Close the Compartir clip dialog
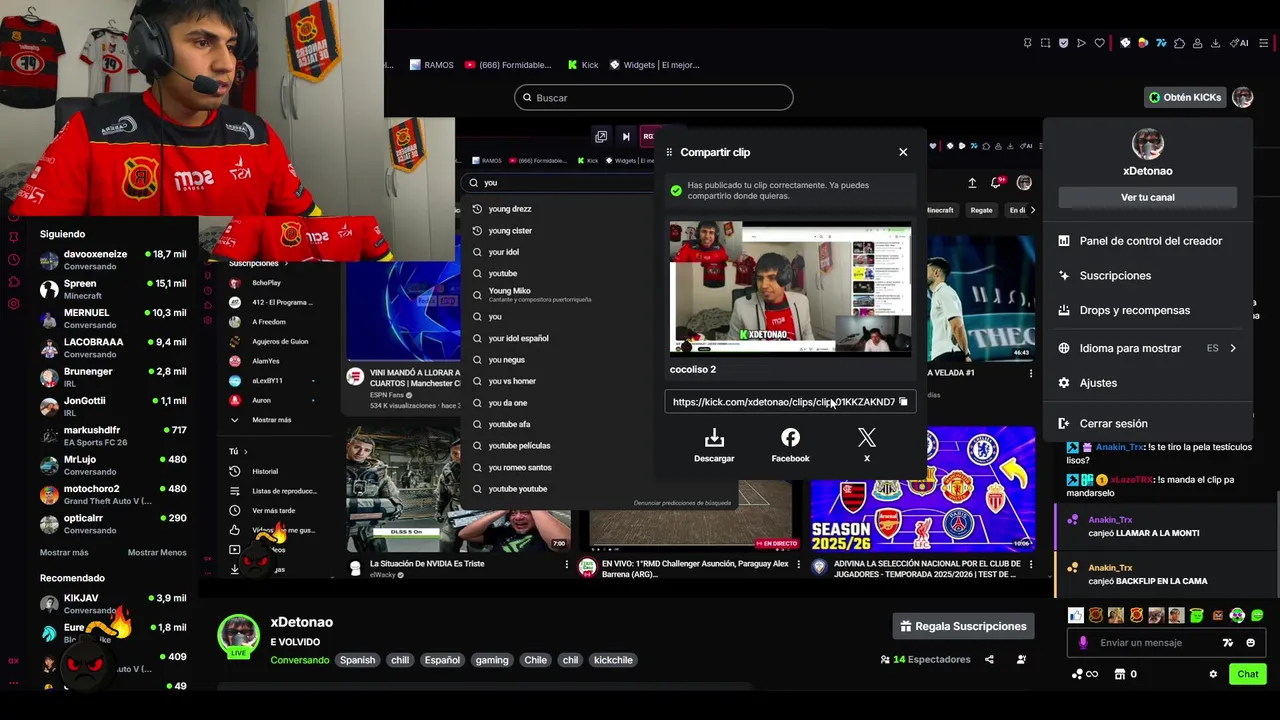Viewport: 1280px width, 720px height. point(903,152)
